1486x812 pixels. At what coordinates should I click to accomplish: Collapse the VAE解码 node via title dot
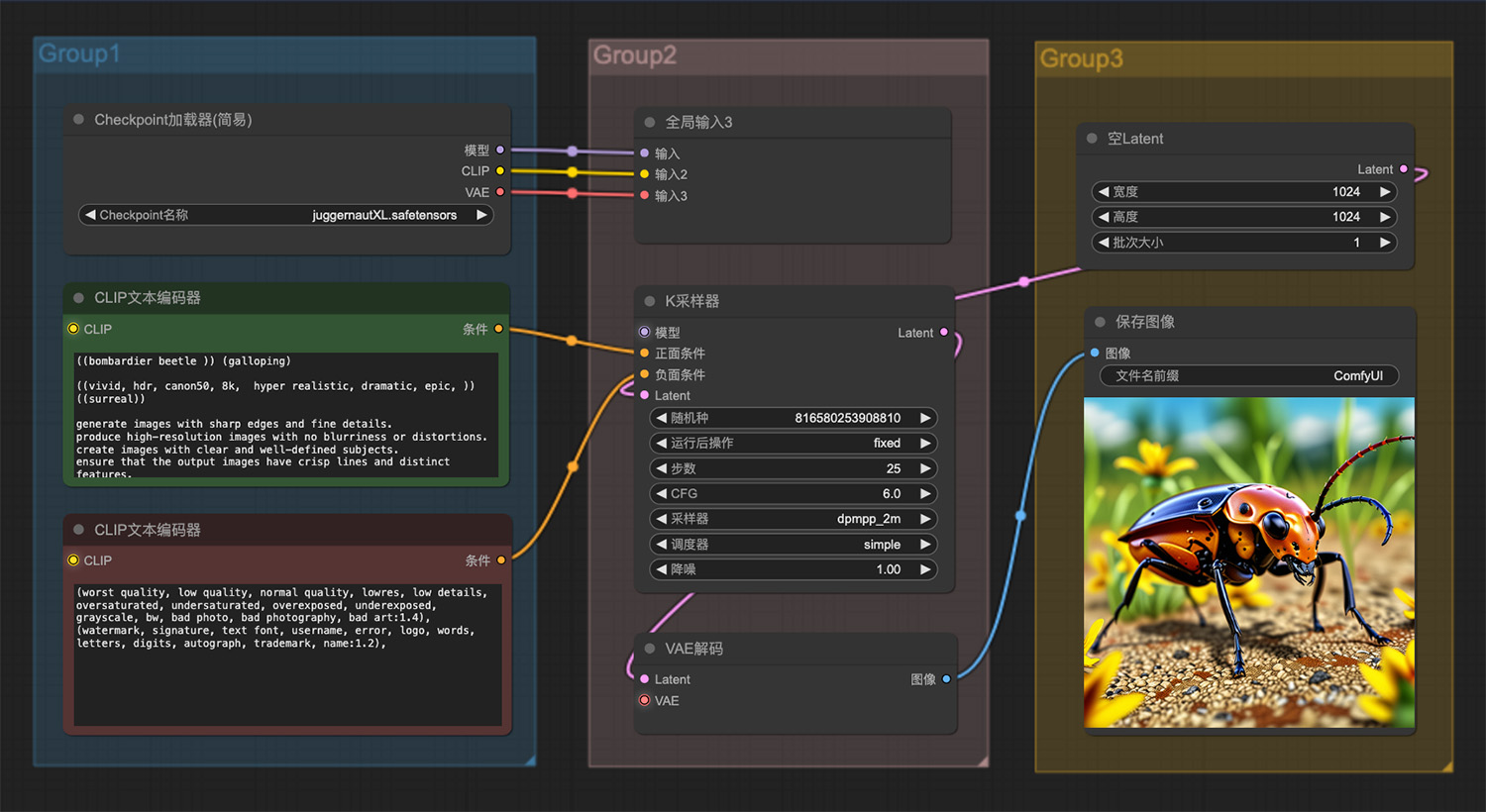650,649
